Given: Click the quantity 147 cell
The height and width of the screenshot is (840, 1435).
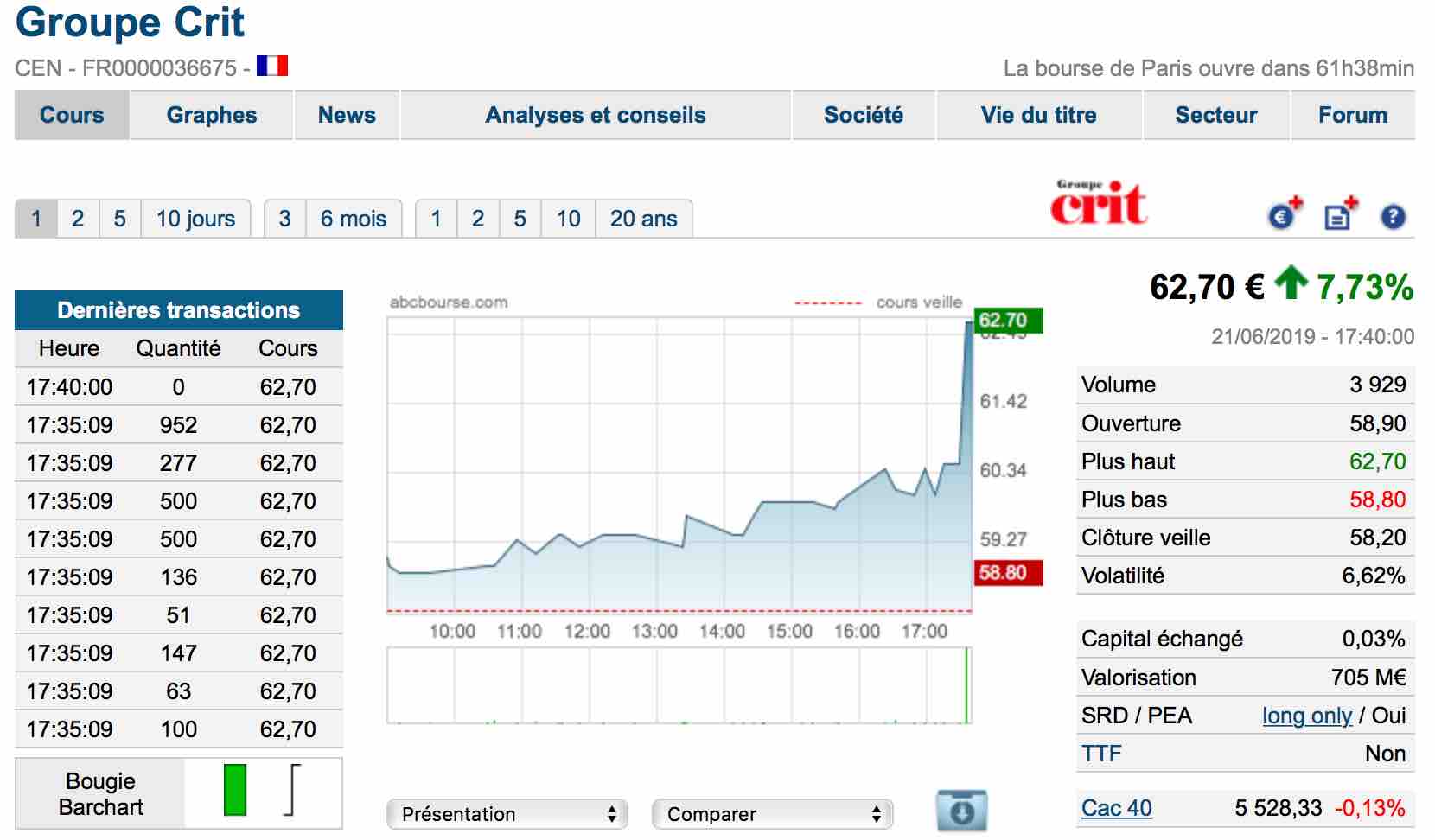Looking at the screenshot, I should pos(178,653).
